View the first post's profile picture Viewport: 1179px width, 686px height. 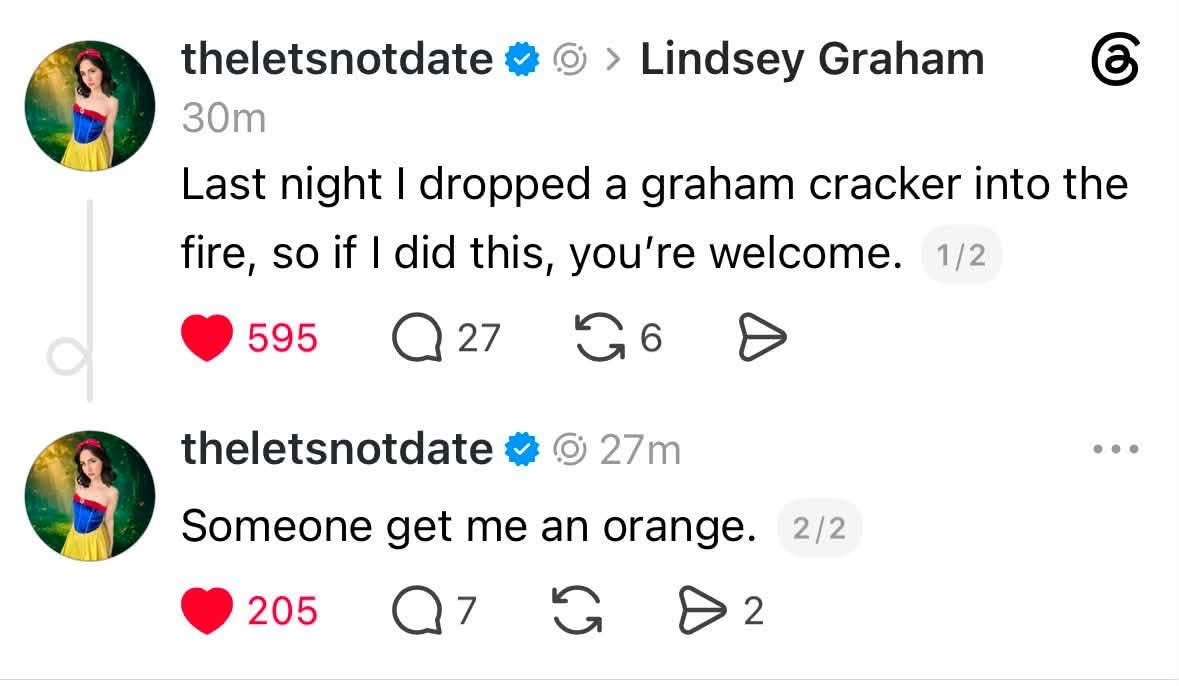(x=90, y=106)
